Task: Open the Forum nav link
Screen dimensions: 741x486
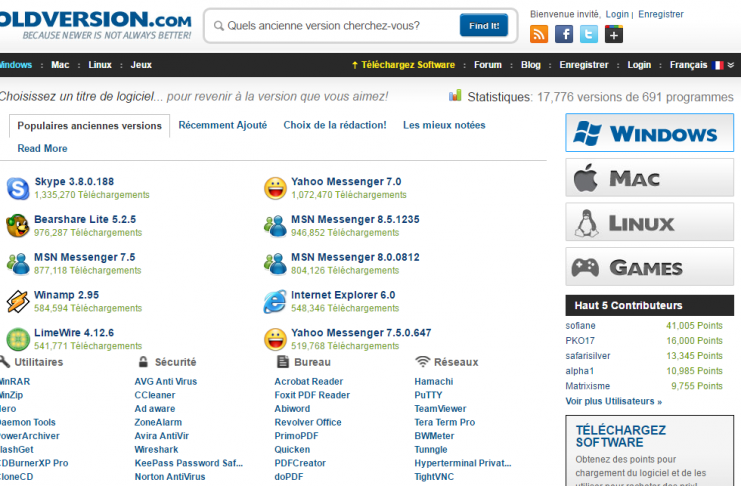Action: coord(488,65)
